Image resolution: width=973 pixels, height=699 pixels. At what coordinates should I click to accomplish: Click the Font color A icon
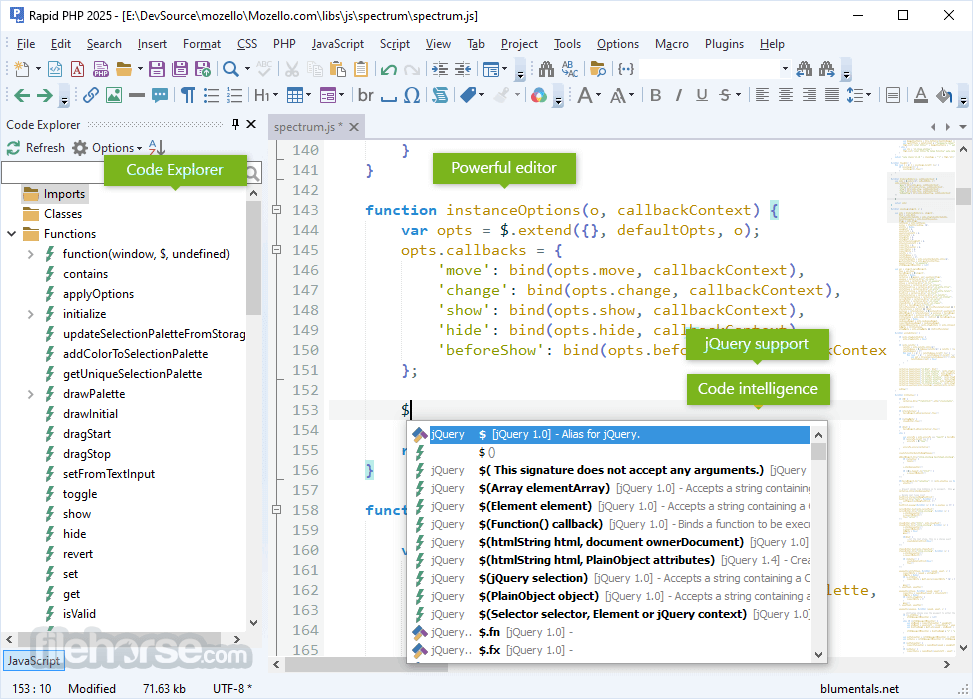click(x=921, y=95)
